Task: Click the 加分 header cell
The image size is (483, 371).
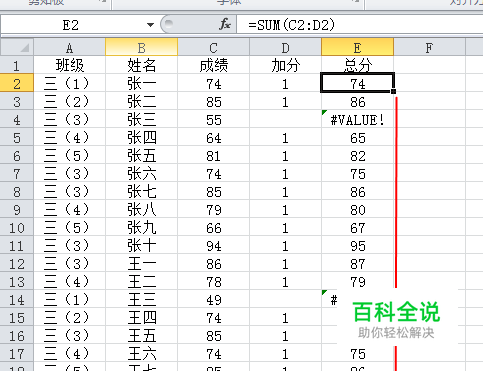Action: click(x=285, y=65)
